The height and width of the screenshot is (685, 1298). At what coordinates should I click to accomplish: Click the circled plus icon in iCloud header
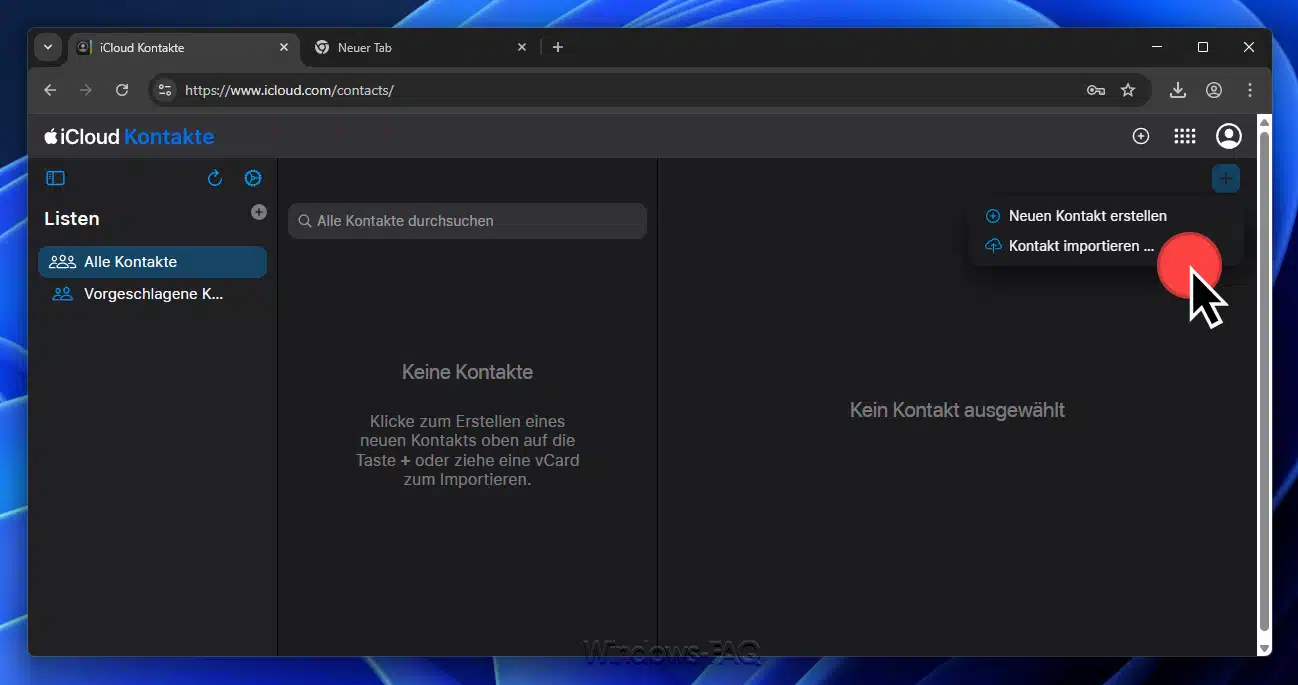tap(1140, 136)
